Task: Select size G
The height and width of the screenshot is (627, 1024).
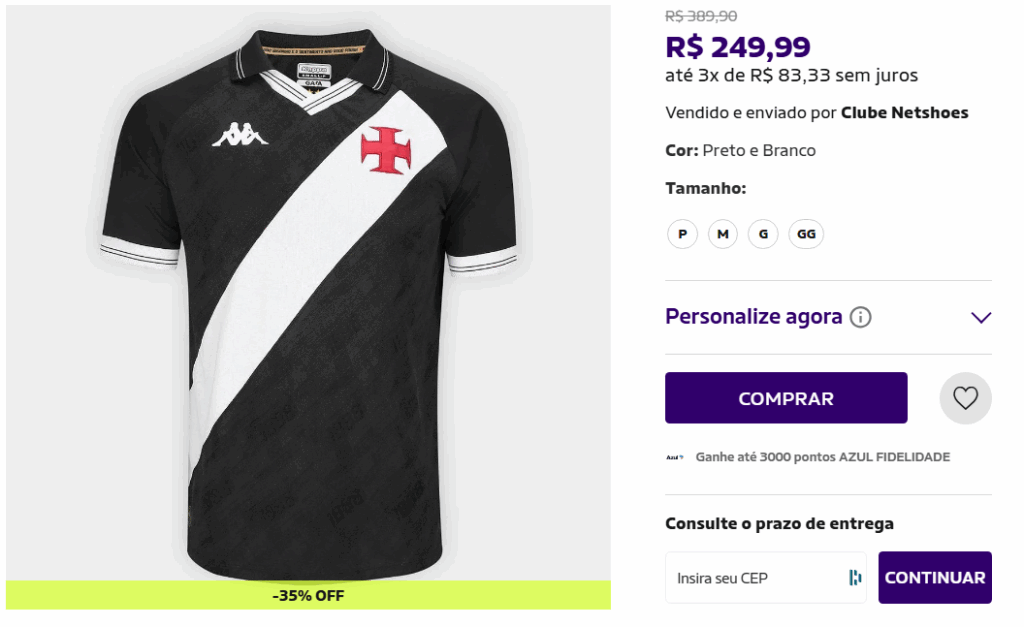Action: pyautogui.click(x=763, y=233)
